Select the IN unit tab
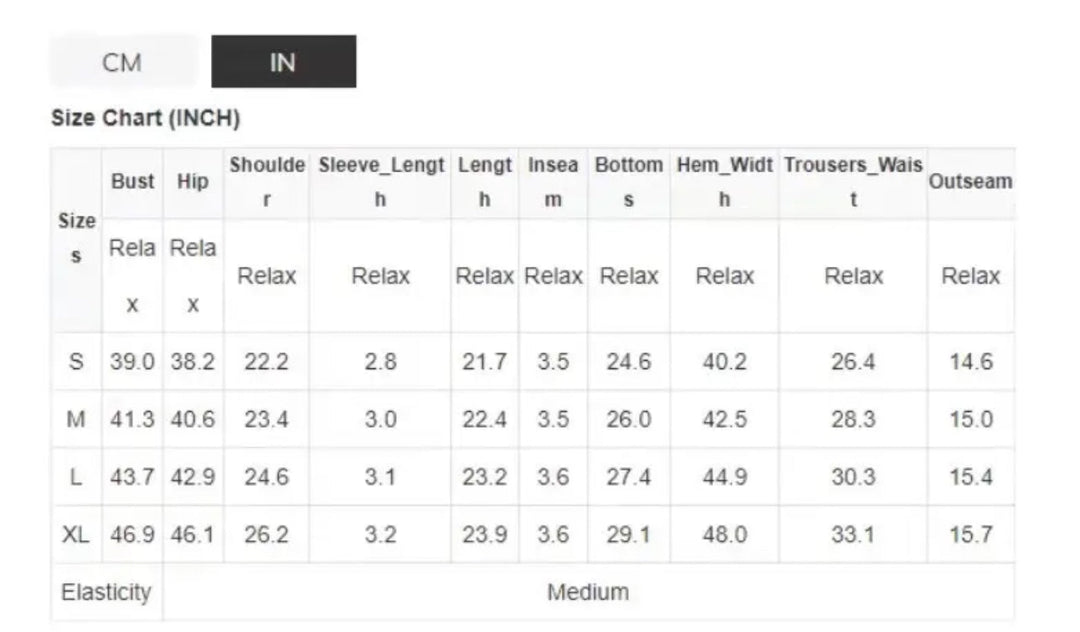The image size is (1080, 632). pos(283,62)
